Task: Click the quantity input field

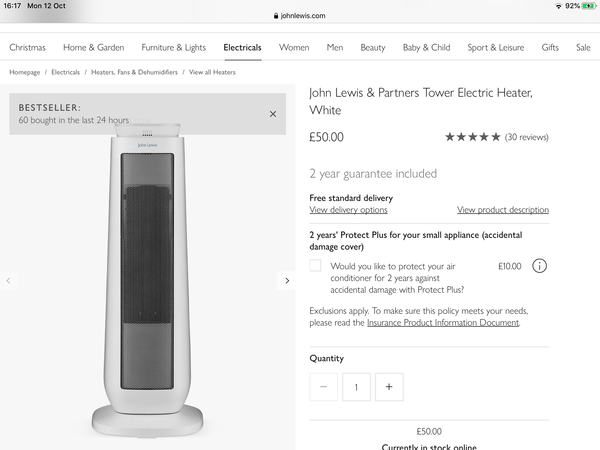Action: point(356,387)
